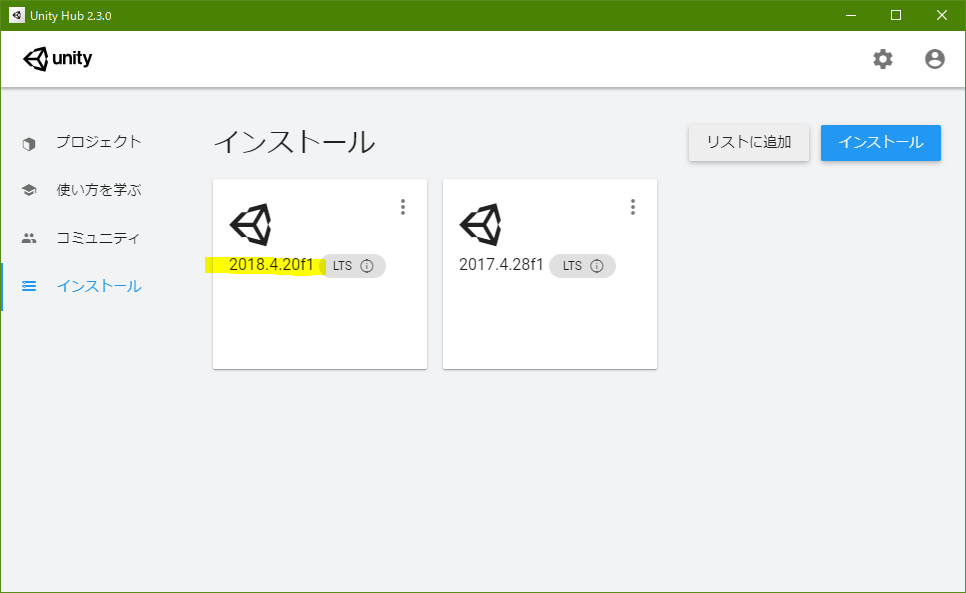Open 使い方を学ぶ in the sidebar

(99, 190)
